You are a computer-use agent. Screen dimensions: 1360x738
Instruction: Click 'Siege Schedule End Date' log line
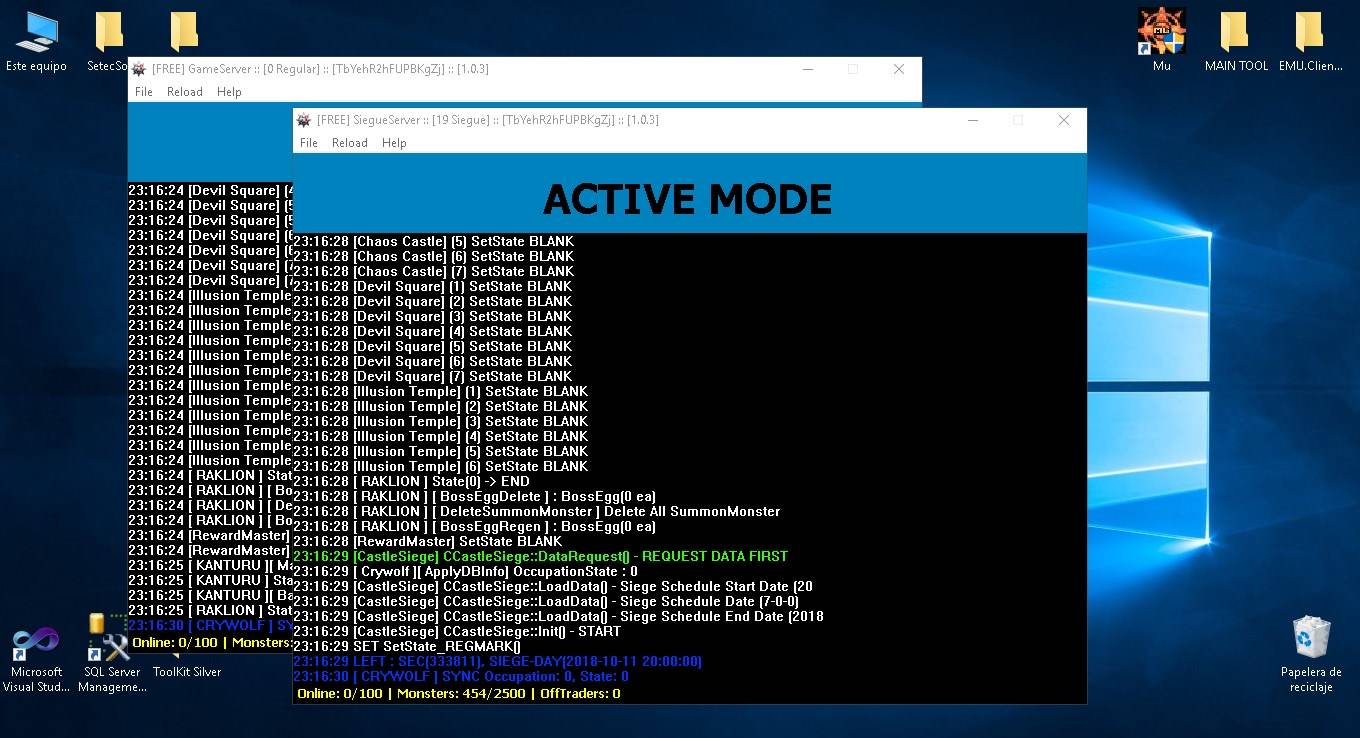click(x=558, y=616)
